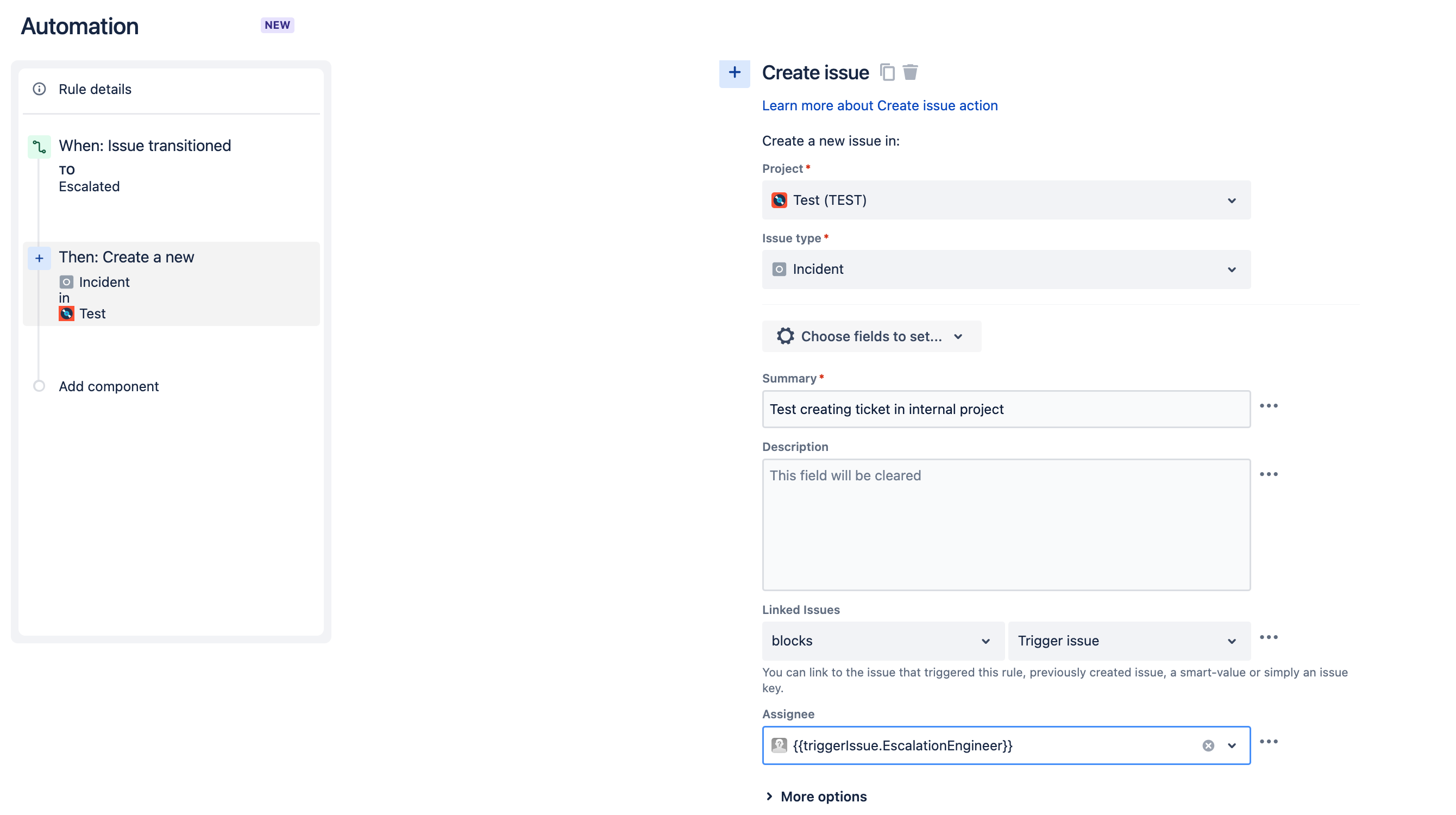
Task: Open the Trigger issue dropdown
Action: click(x=1129, y=641)
